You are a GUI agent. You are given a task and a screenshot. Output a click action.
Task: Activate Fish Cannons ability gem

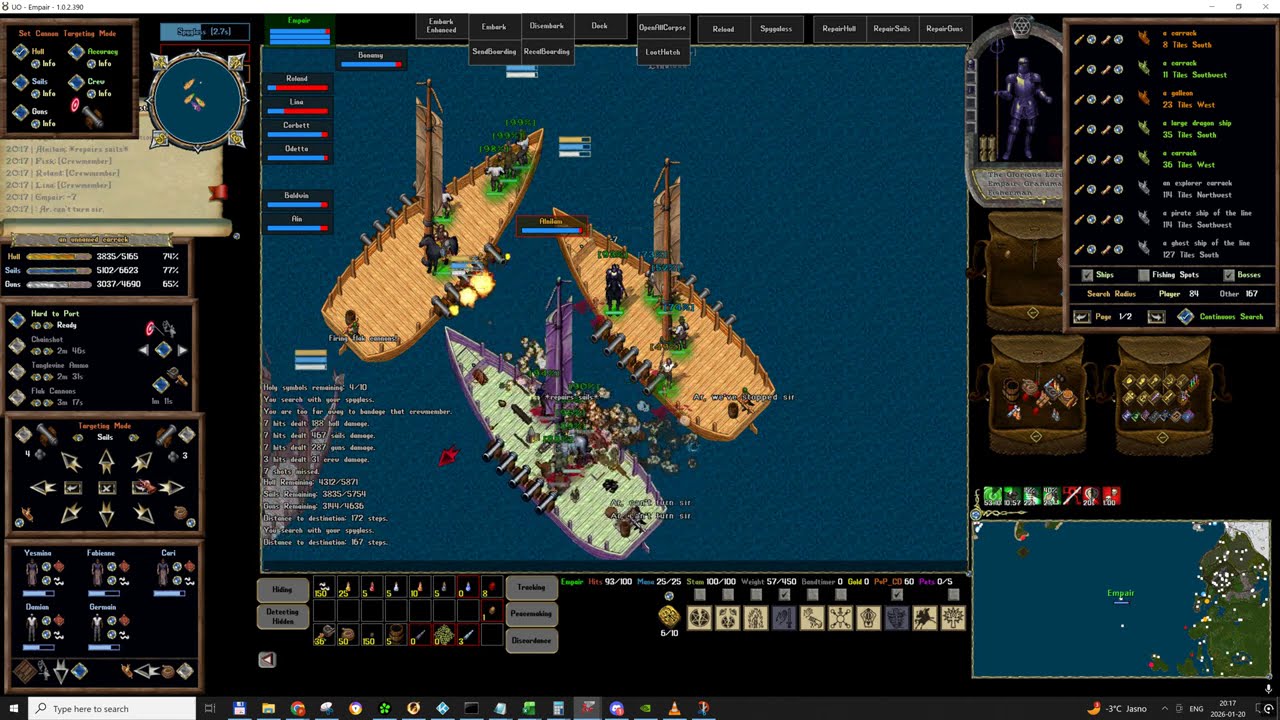click(x=17, y=397)
